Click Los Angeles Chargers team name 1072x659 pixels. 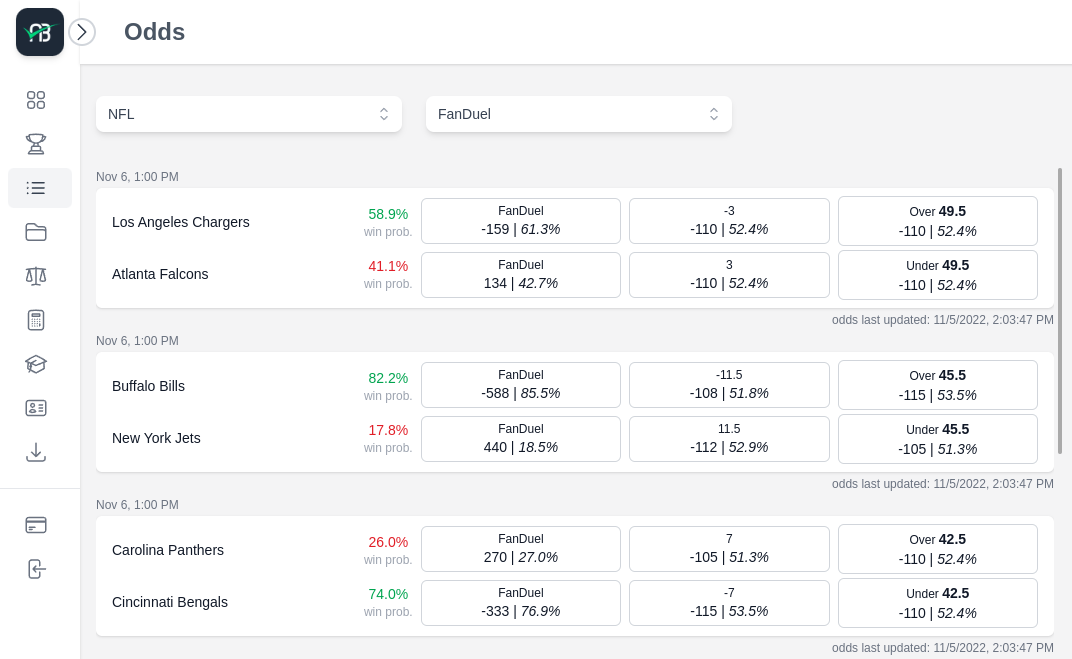(180, 222)
